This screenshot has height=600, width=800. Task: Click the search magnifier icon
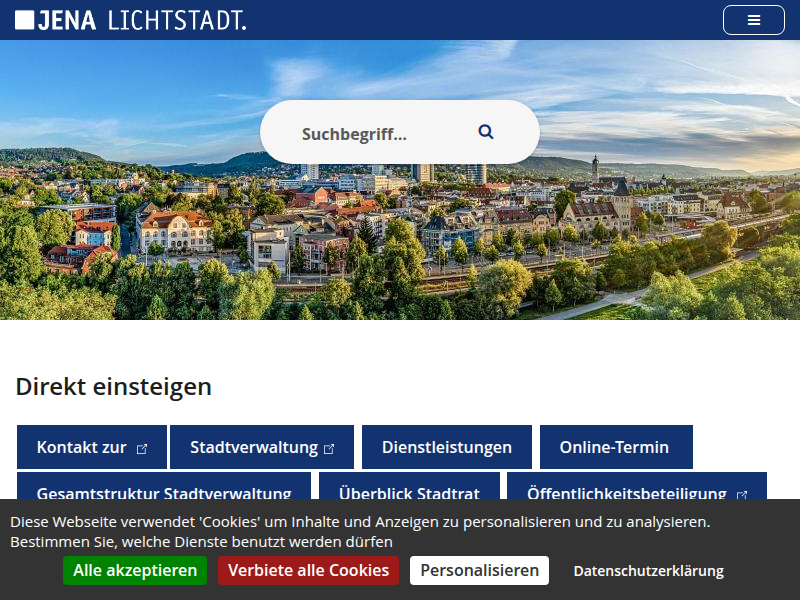pos(486,131)
